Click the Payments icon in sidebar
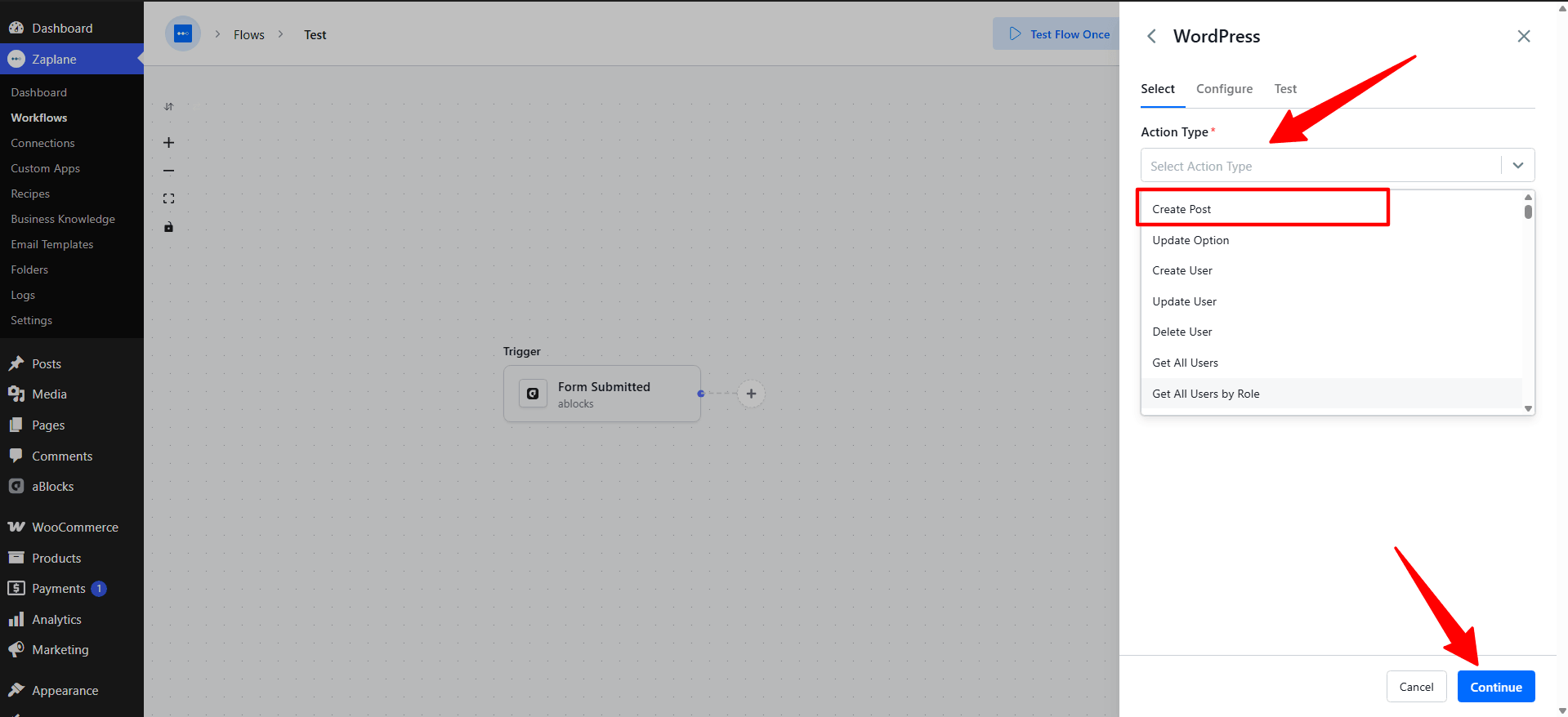1568x717 pixels. [x=16, y=588]
